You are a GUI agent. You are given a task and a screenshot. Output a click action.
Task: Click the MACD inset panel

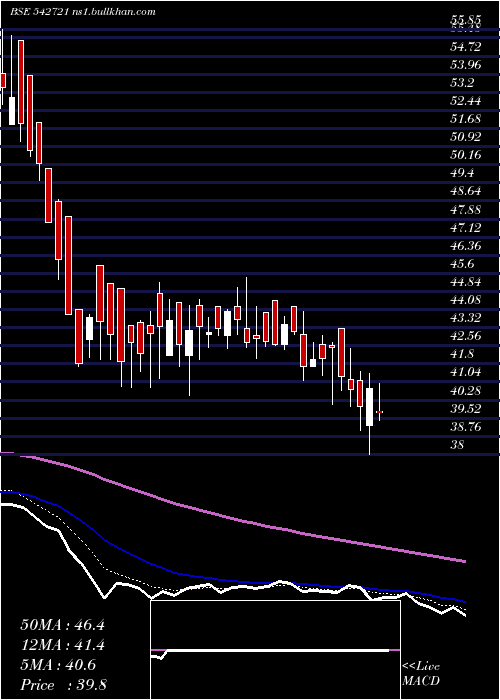click(x=275, y=650)
